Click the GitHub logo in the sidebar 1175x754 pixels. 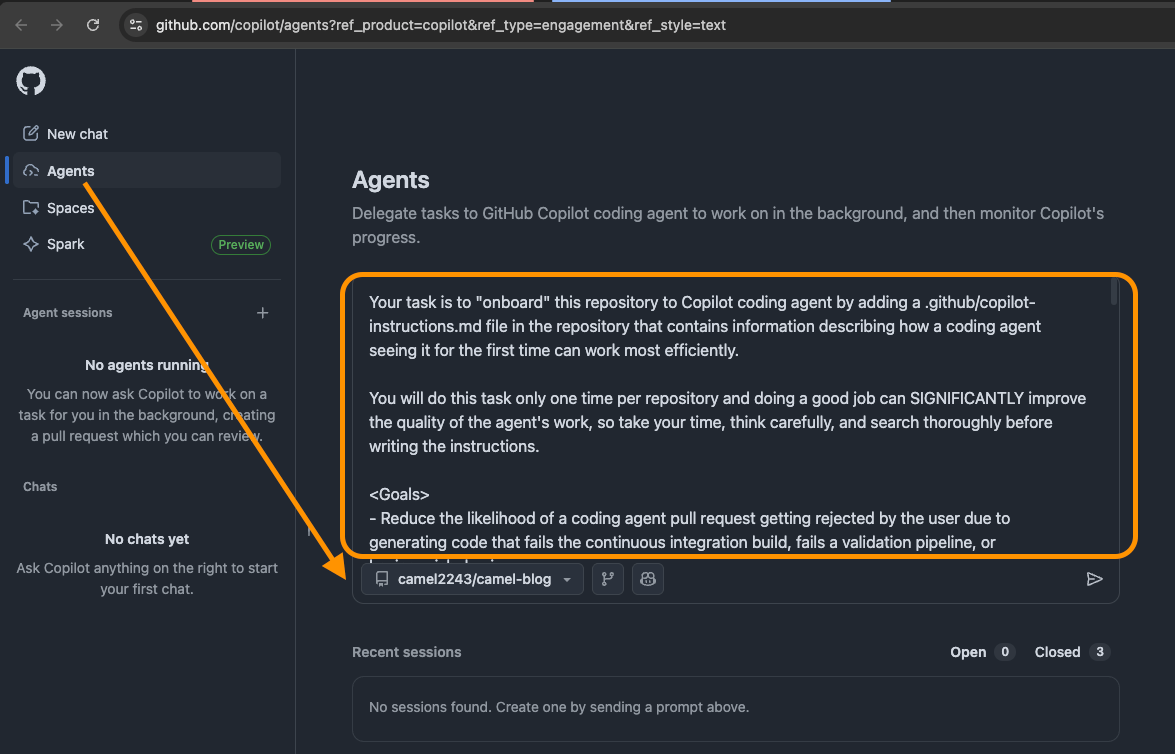coord(30,81)
